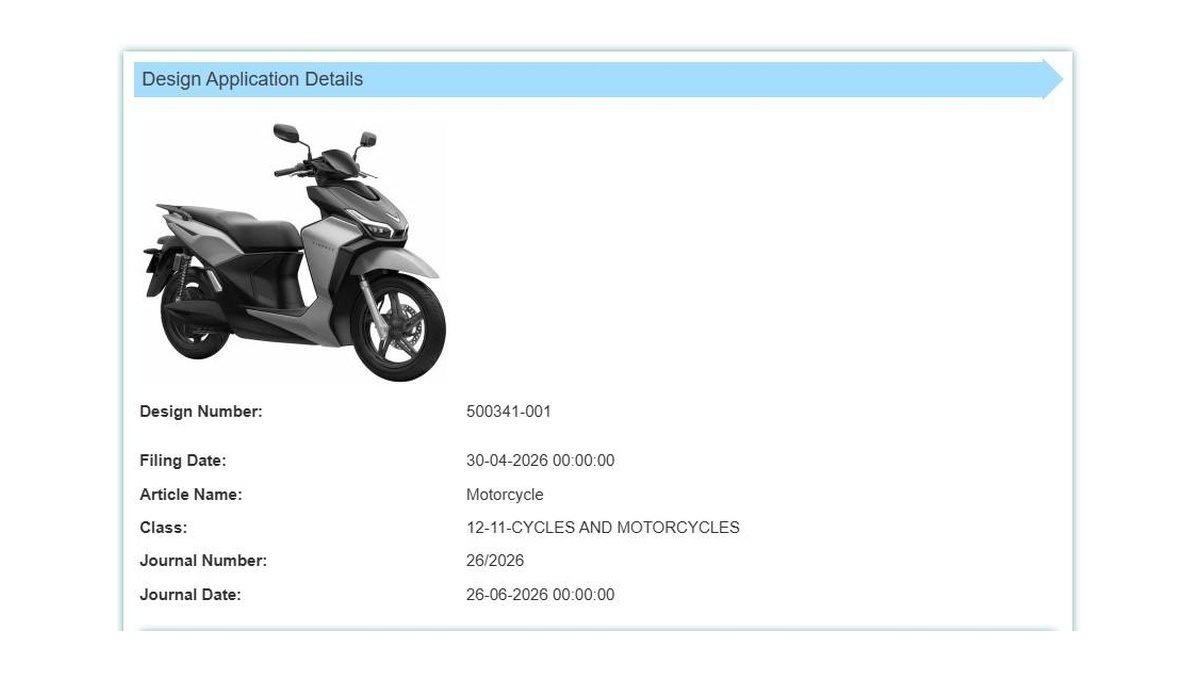Select journal date value 26-06-2026 00:00:00

pyautogui.click(x=540, y=594)
